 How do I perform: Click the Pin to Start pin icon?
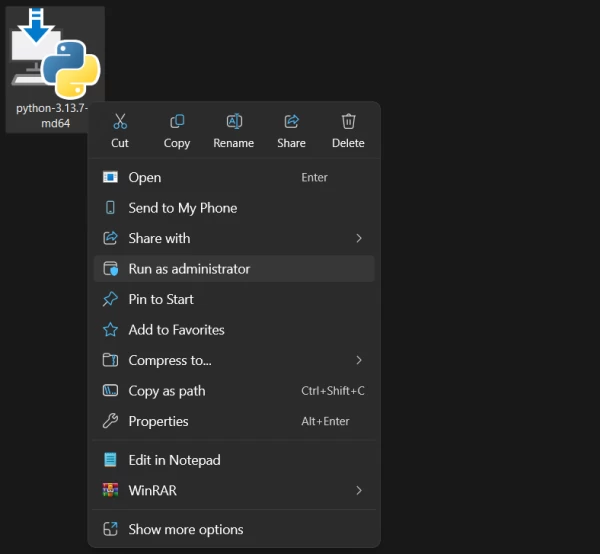pyautogui.click(x=110, y=299)
